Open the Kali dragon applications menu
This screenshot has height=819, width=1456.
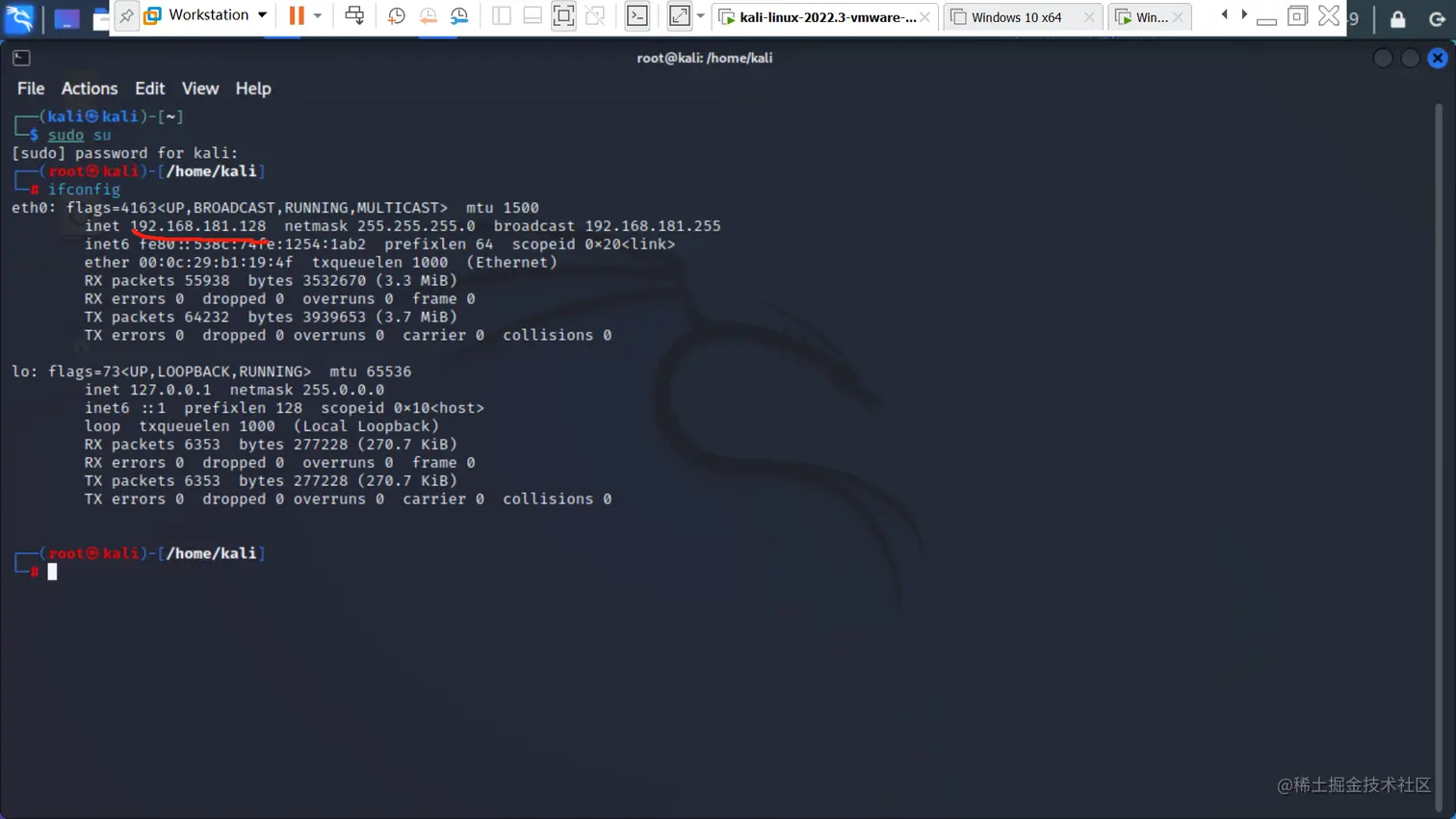18,17
